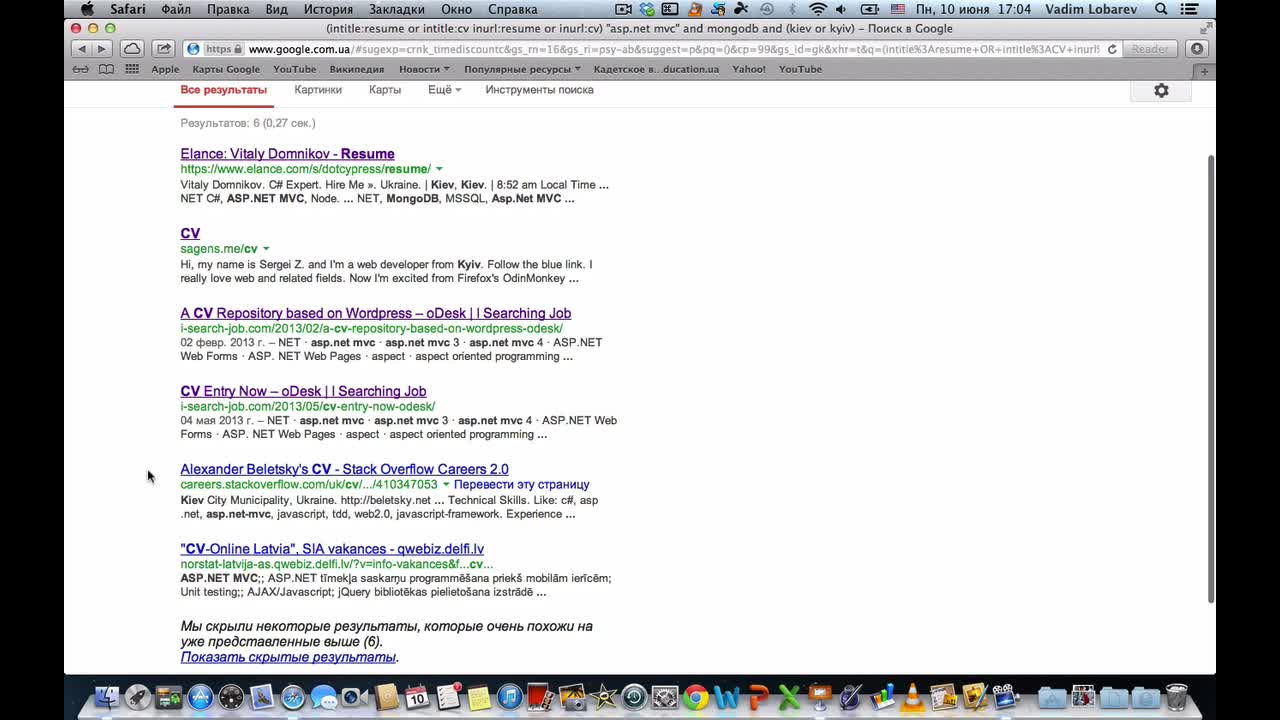1280x720 pixels.
Task: Open Trash in the Dock
Action: pos(1176,696)
